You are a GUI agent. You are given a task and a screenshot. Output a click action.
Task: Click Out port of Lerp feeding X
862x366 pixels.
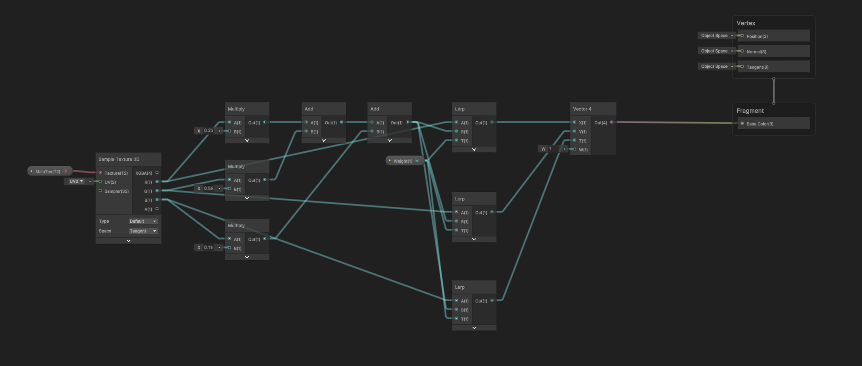click(x=492, y=122)
